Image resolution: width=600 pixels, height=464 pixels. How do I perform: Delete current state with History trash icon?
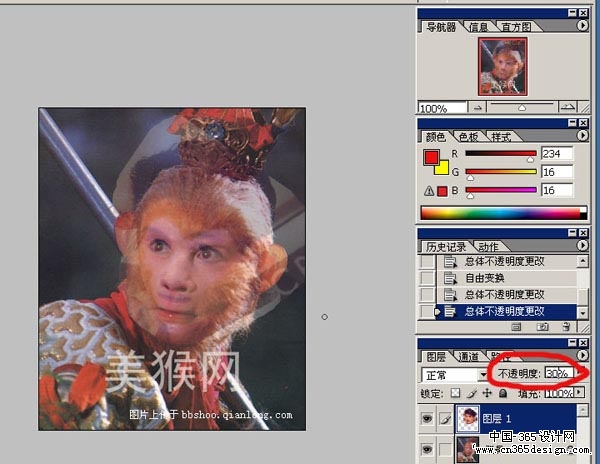click(x=566, y=326)
